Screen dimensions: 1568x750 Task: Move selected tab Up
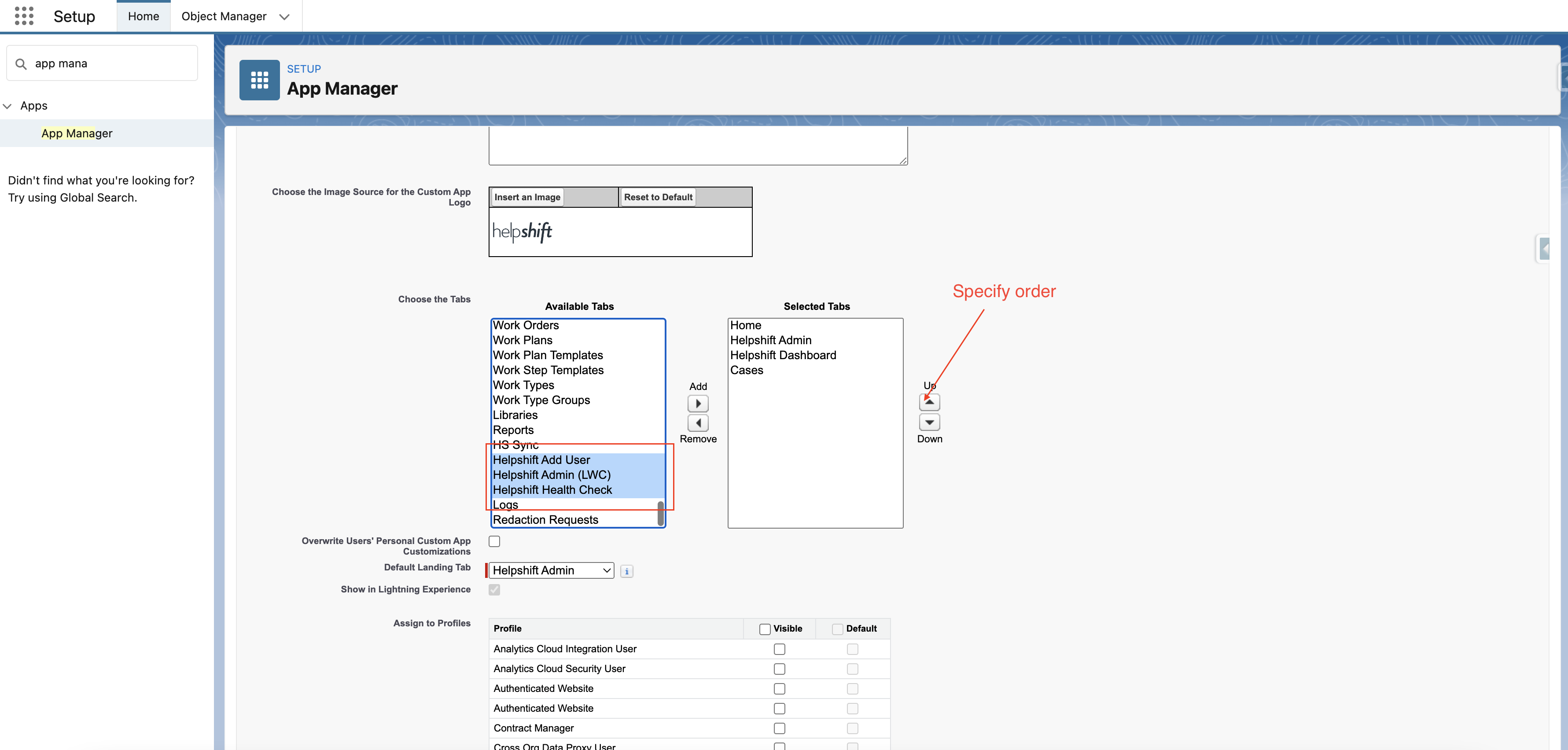(929, 402)
